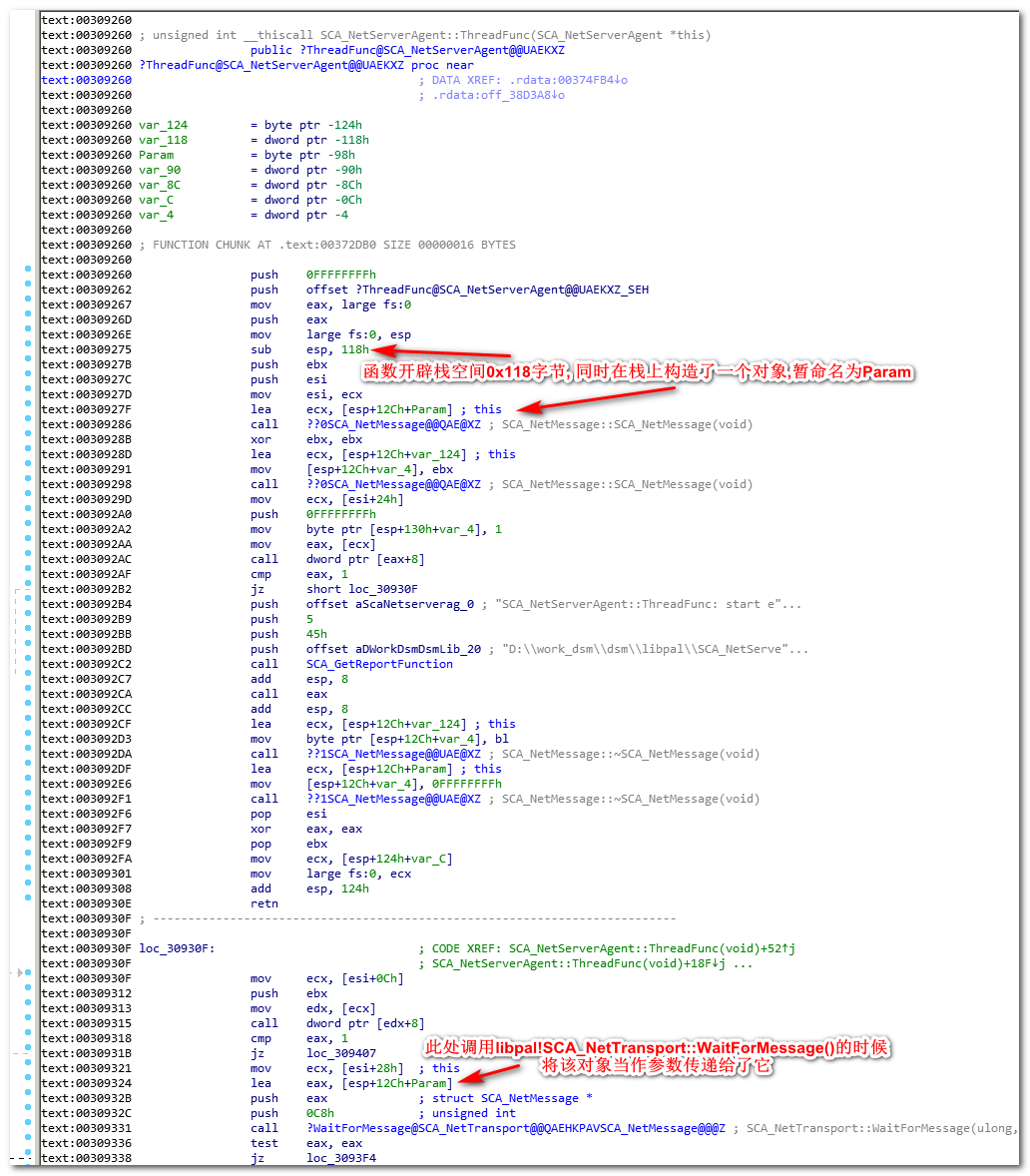1030x1176 pixels.
Task: Select var_8C stack variable definition
Action: point(251,186)
